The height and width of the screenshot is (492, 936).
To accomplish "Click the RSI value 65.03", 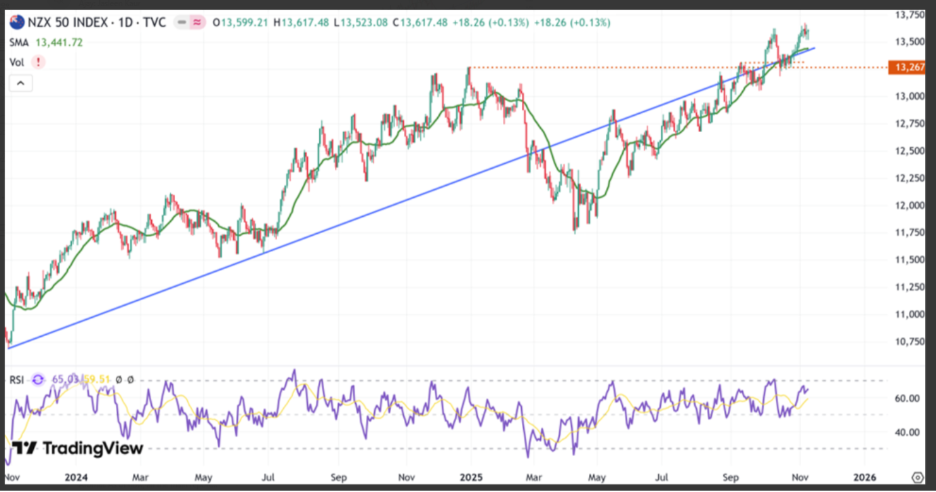I will tap(64, 380).
